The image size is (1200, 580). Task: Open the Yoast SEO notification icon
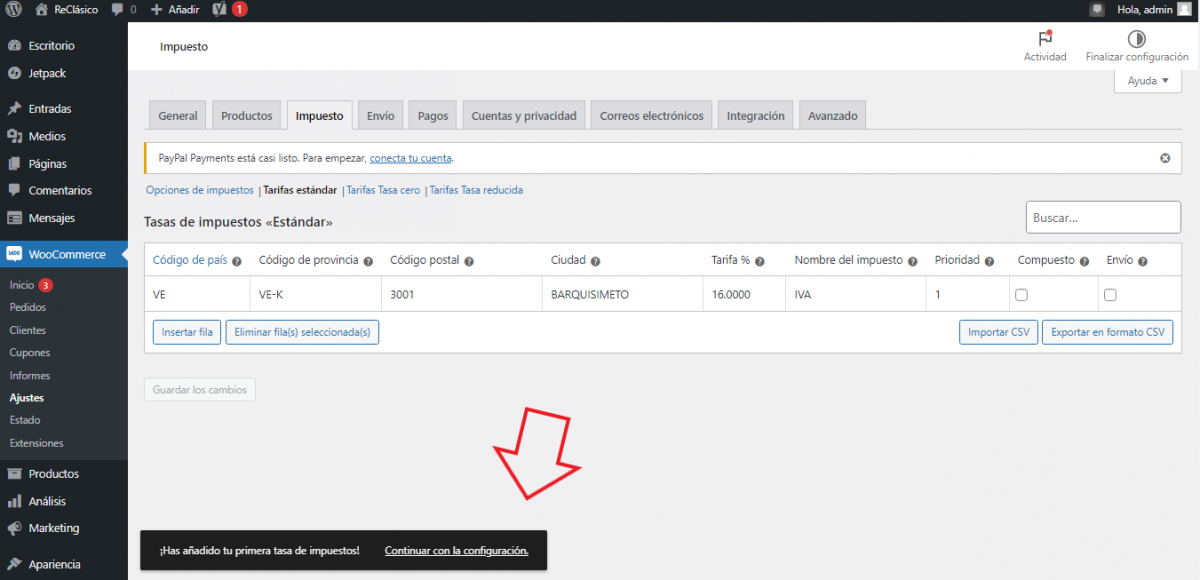click(x=219, y=9)
